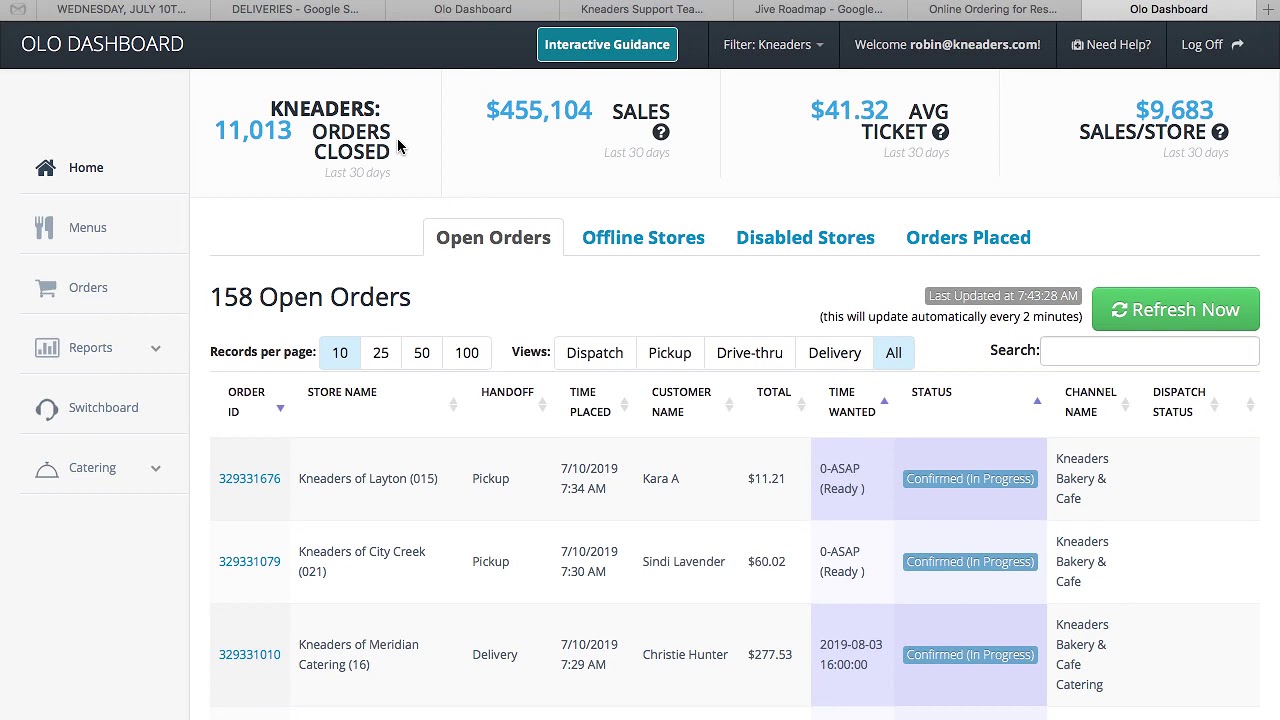
Task: Set records per page to 50
Action: (x=422, y=353)
